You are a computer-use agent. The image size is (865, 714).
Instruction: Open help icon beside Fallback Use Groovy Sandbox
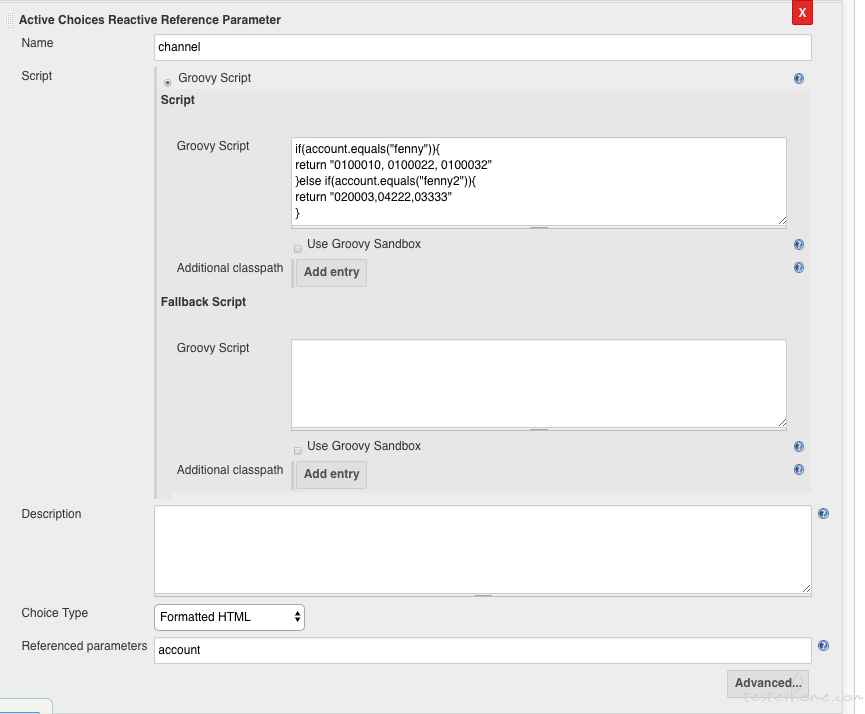click(798, 446)
